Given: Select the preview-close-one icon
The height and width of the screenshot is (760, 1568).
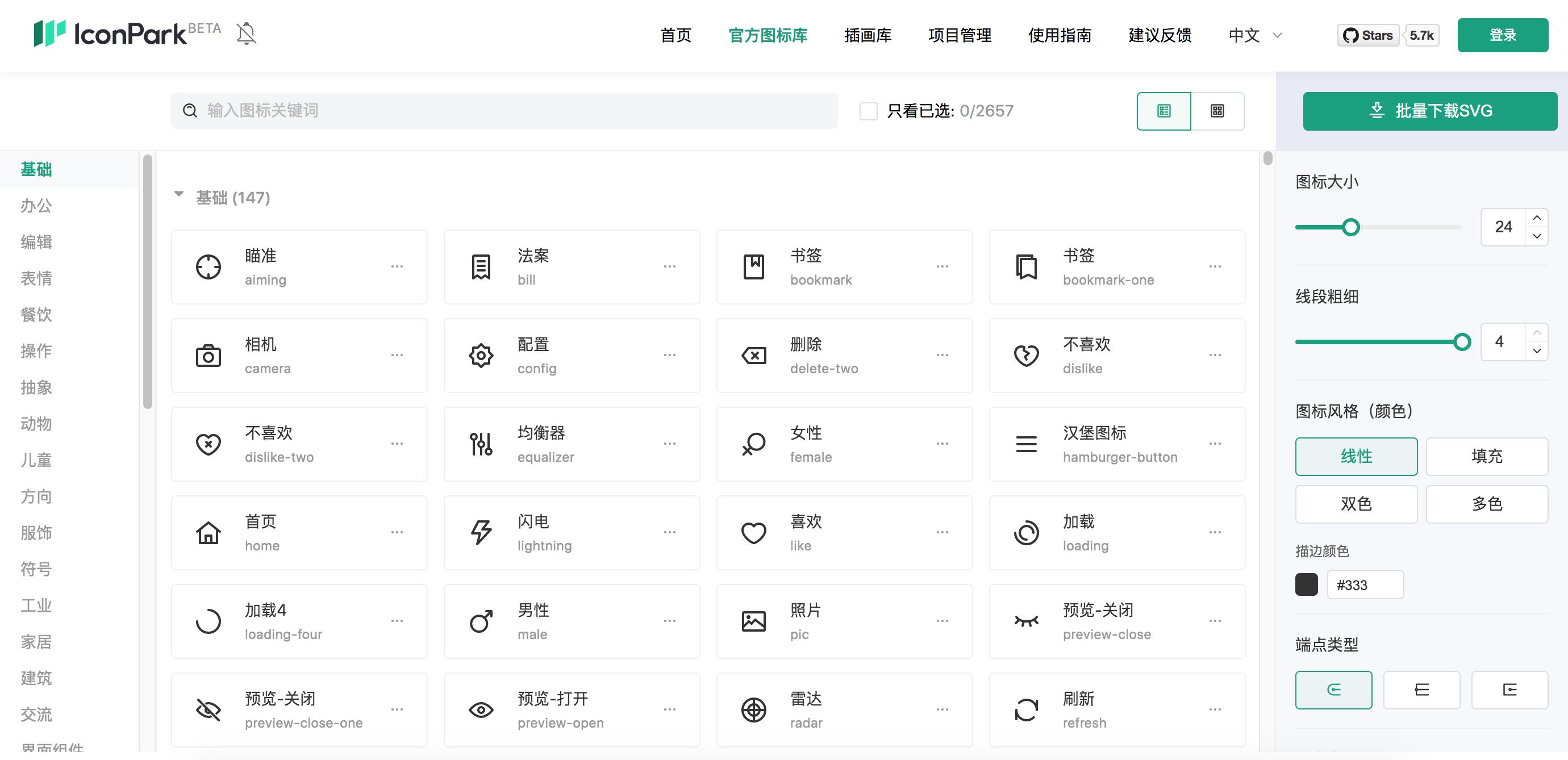Looking at the screenshot, I should 299,709.
